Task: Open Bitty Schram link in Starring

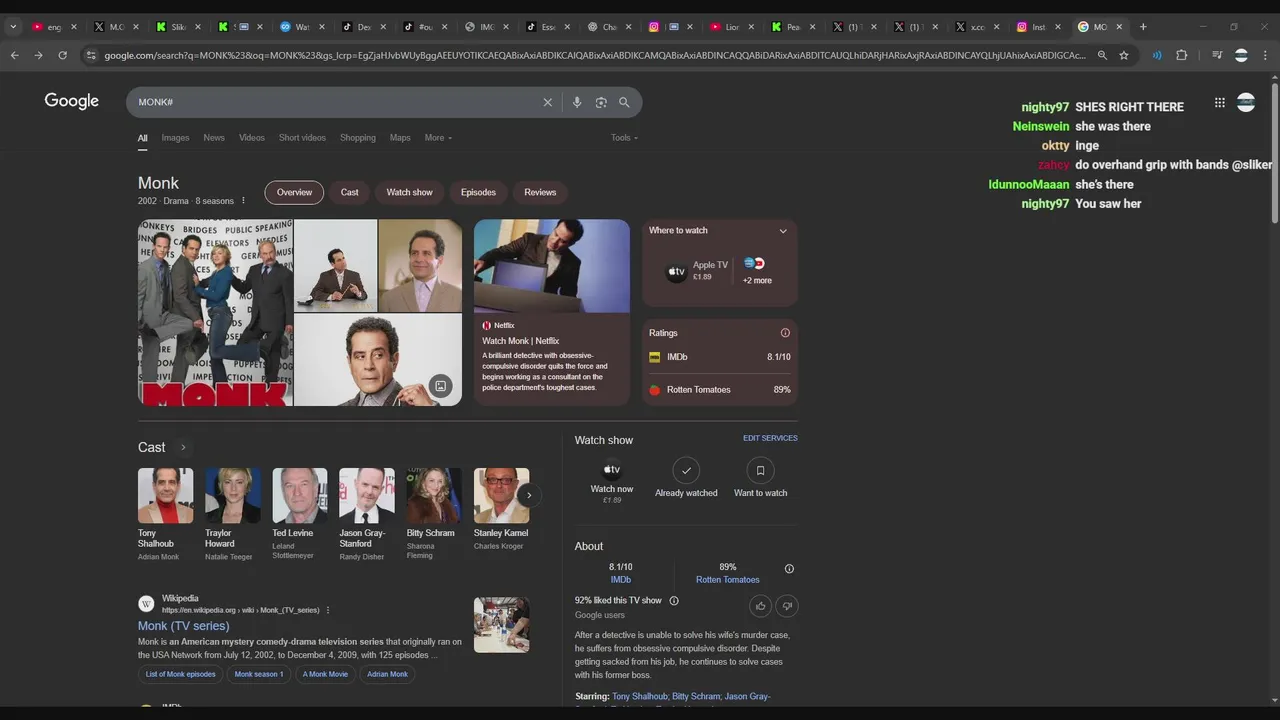Action: pyautogui.click(x=696, y=696)
